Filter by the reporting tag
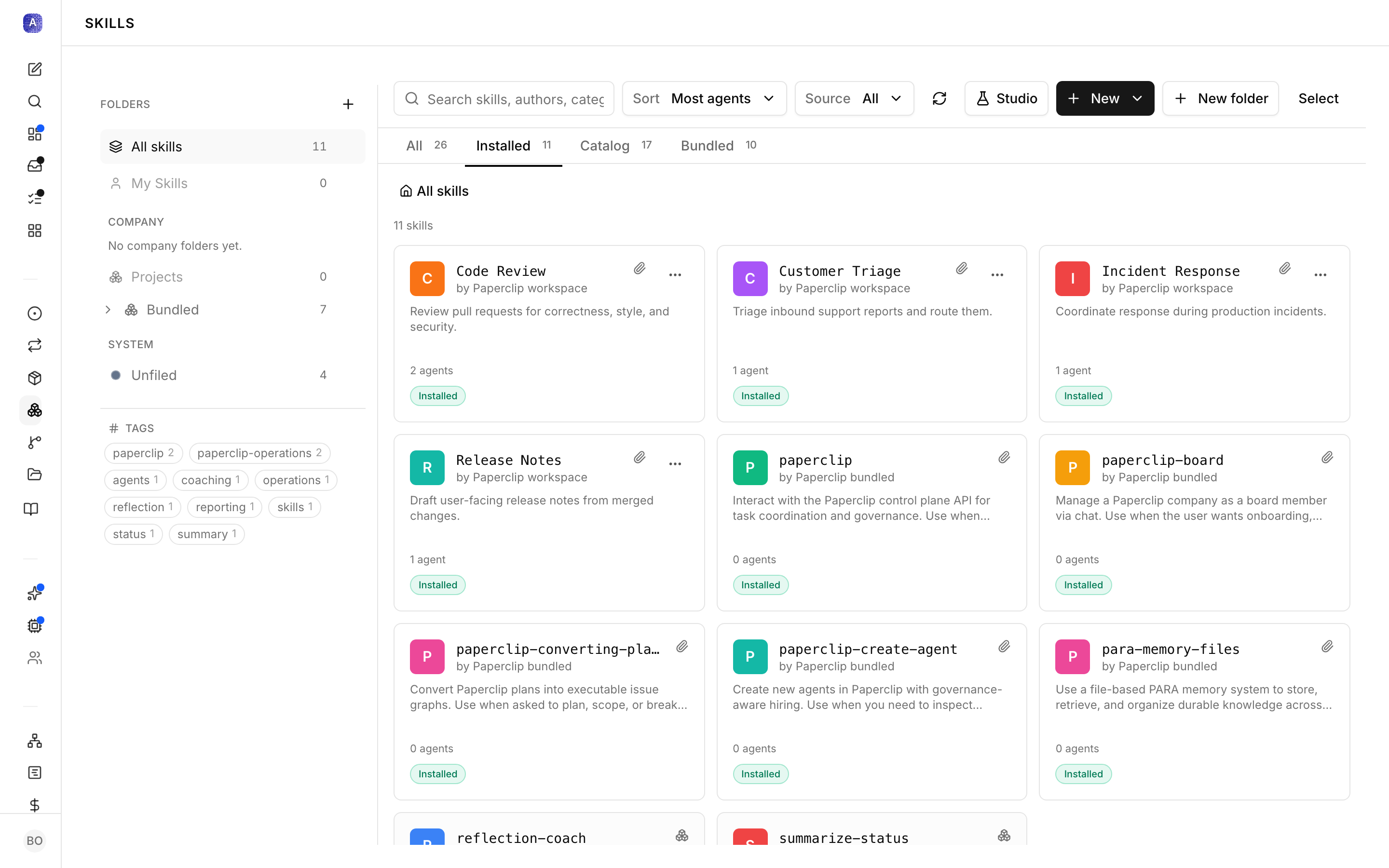1389x868 pixels. point(225,507)
